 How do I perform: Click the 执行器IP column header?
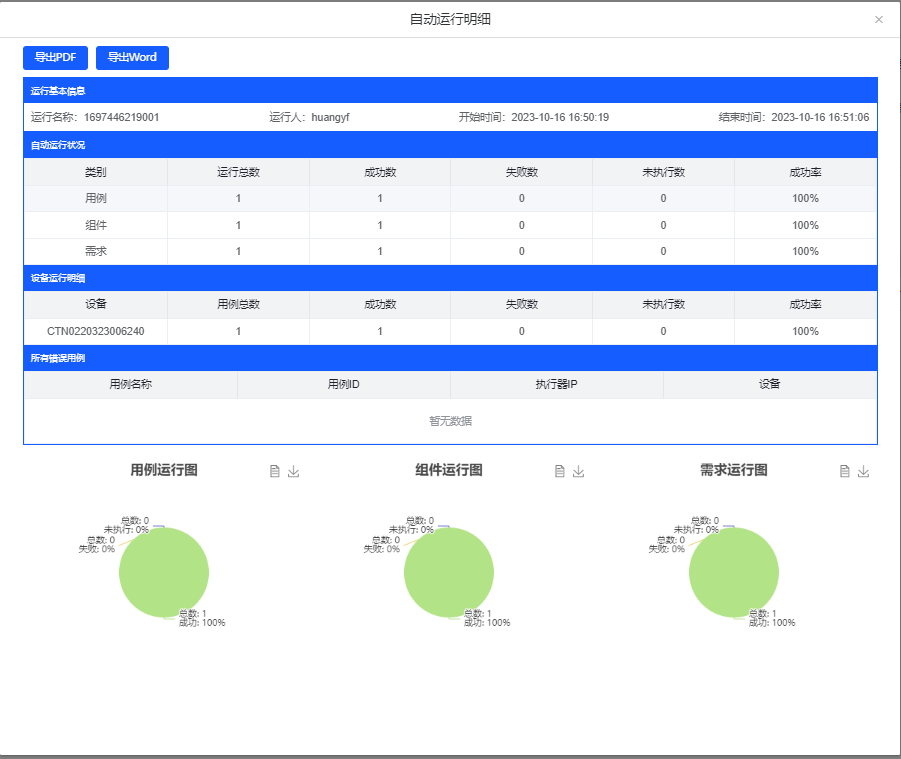(556, 384)
